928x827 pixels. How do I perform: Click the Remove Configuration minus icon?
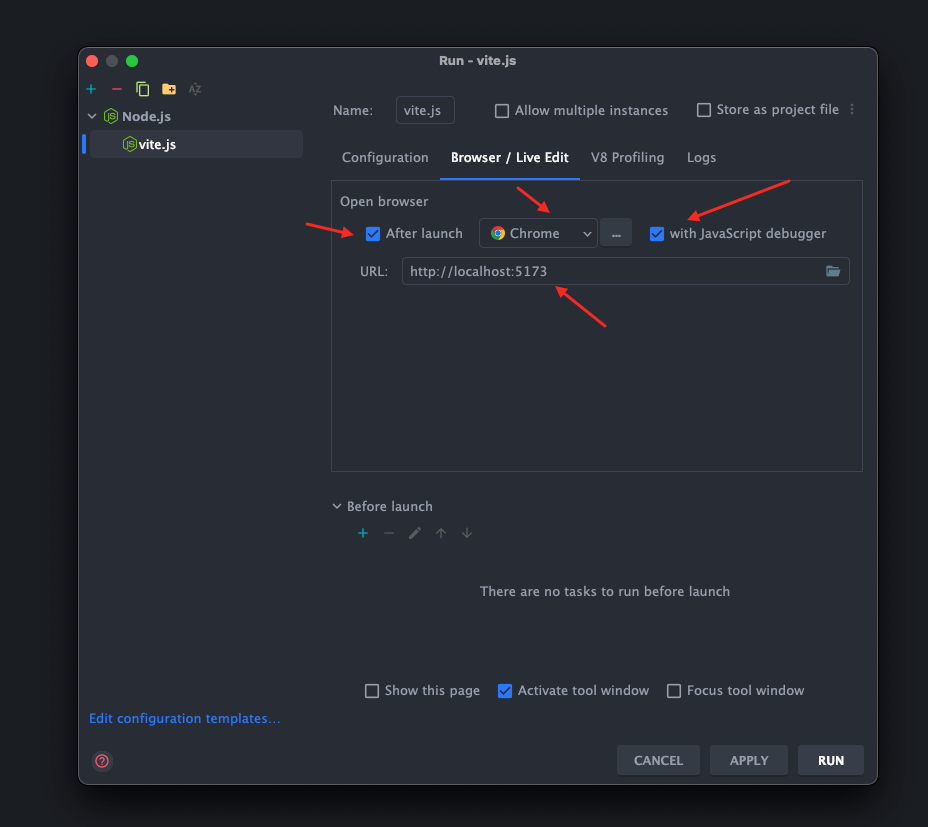click(116, 89)
